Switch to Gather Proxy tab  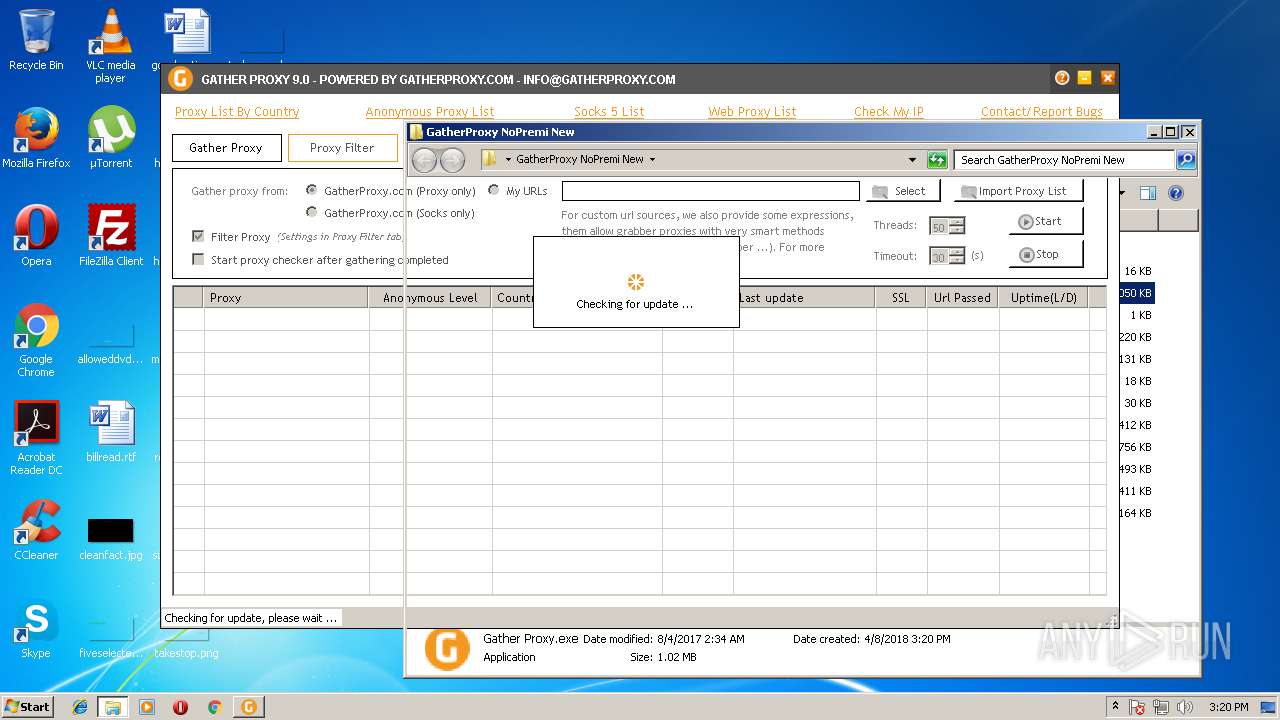click(x=225, y=148)
